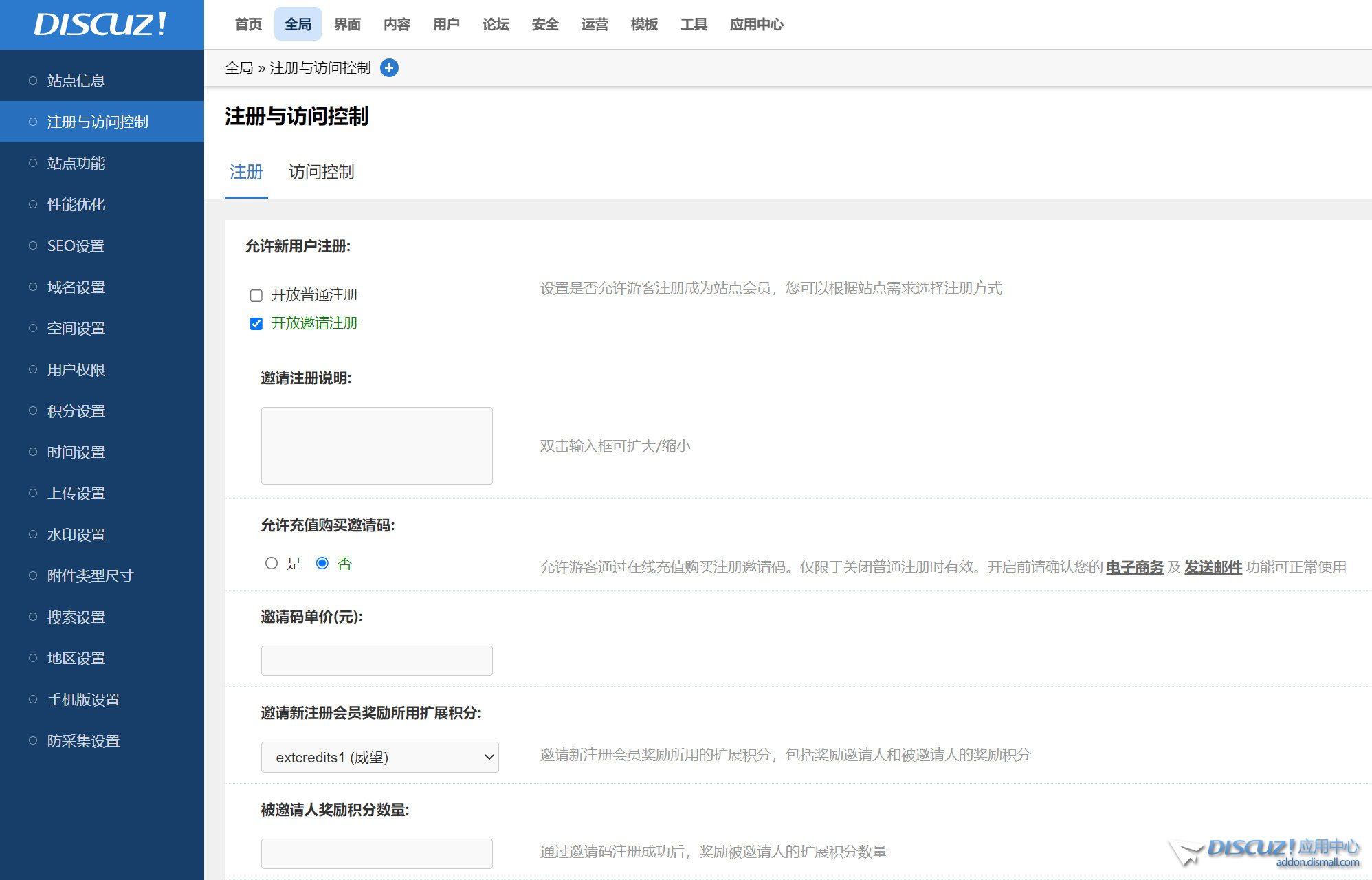Open 运营 top menu
The height and width of the screenshot is (880, 1372).
click(595, 24)
